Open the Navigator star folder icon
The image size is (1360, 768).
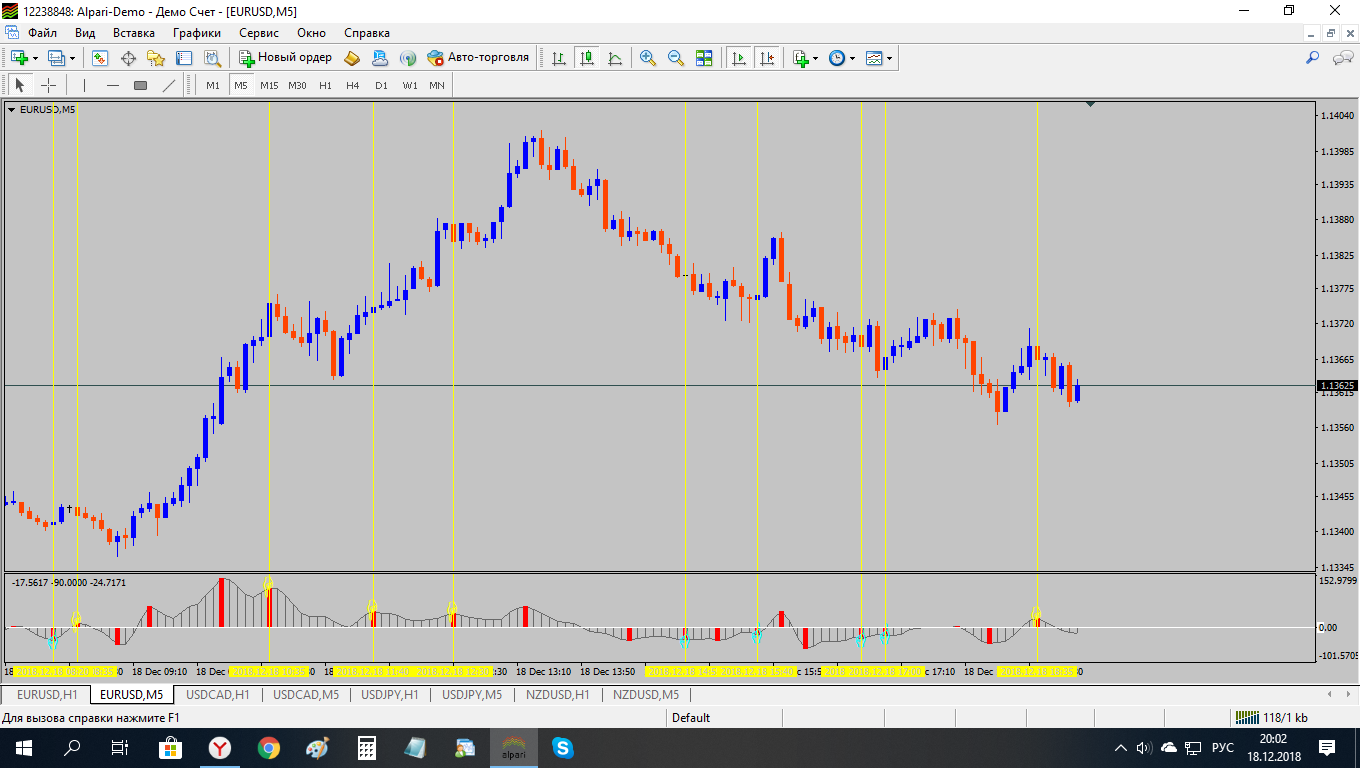156,58
